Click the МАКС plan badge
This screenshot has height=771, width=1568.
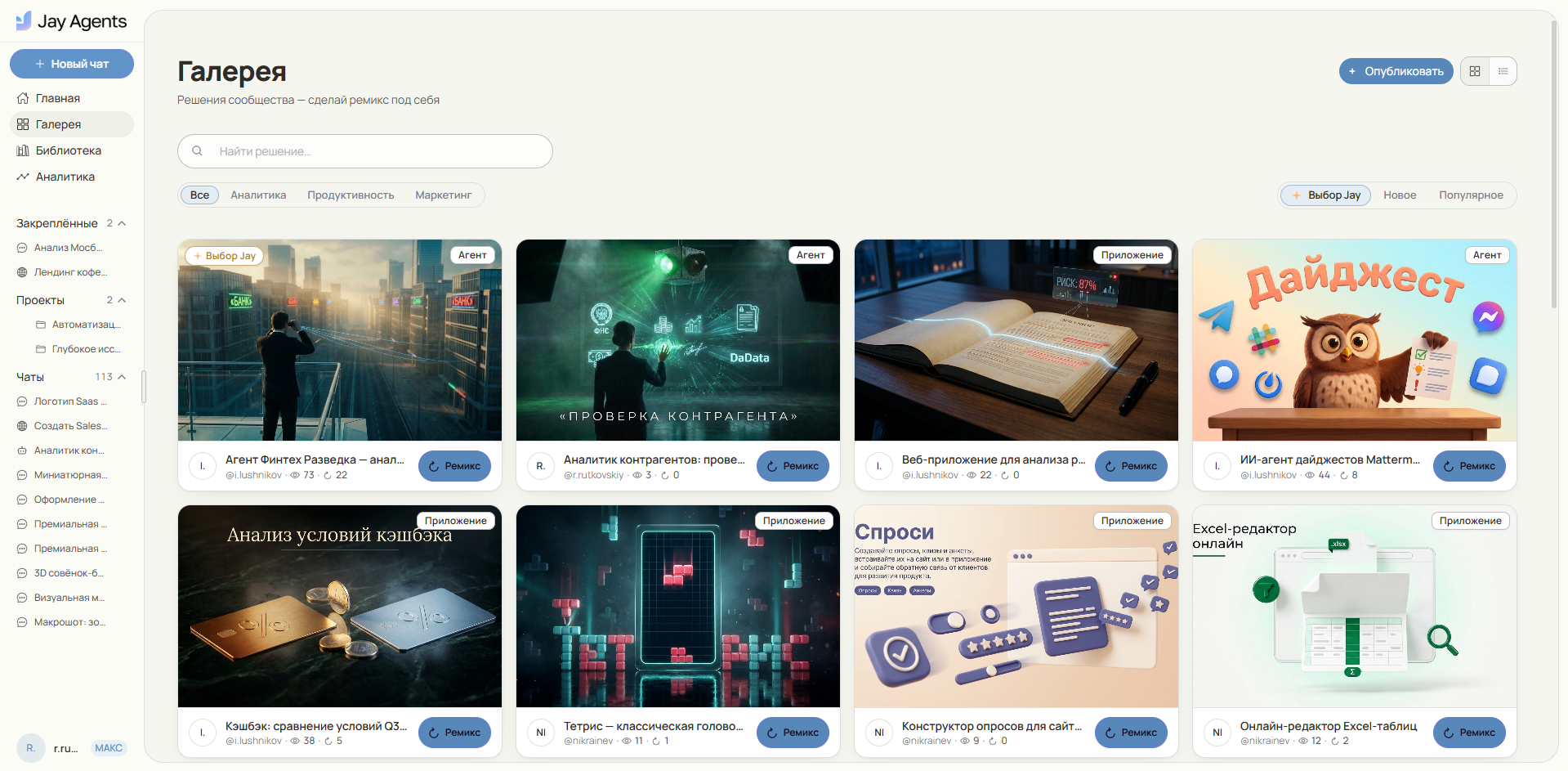tap(109, 748)
